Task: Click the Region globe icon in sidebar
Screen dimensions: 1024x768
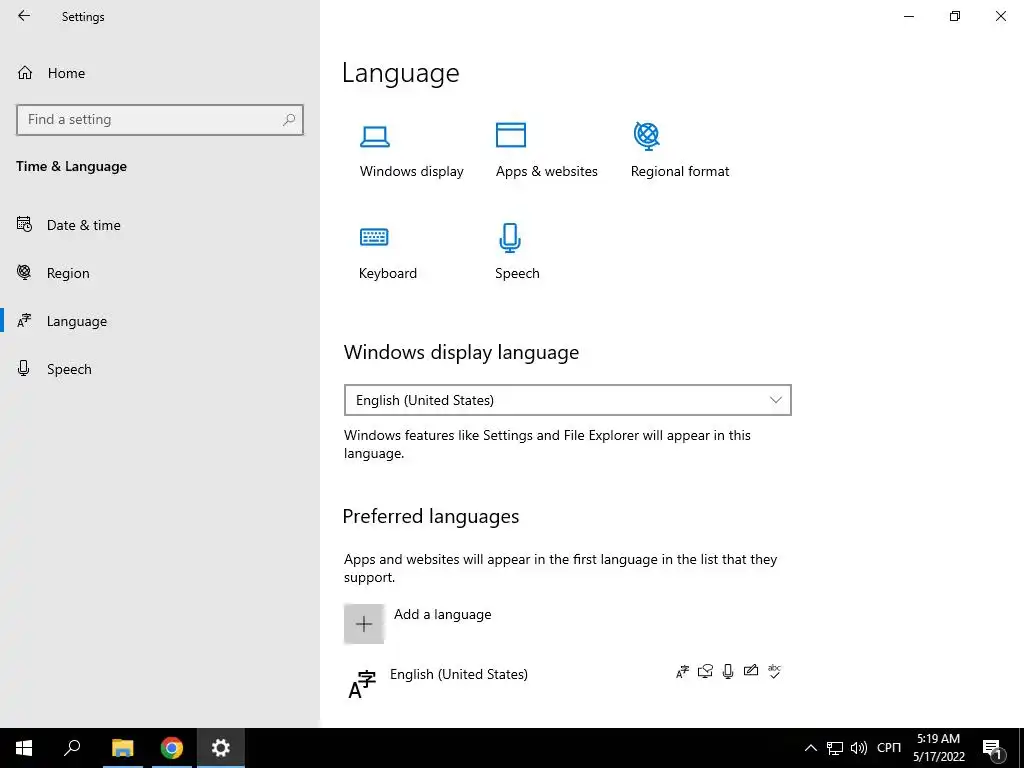Action: click(24, 272)
